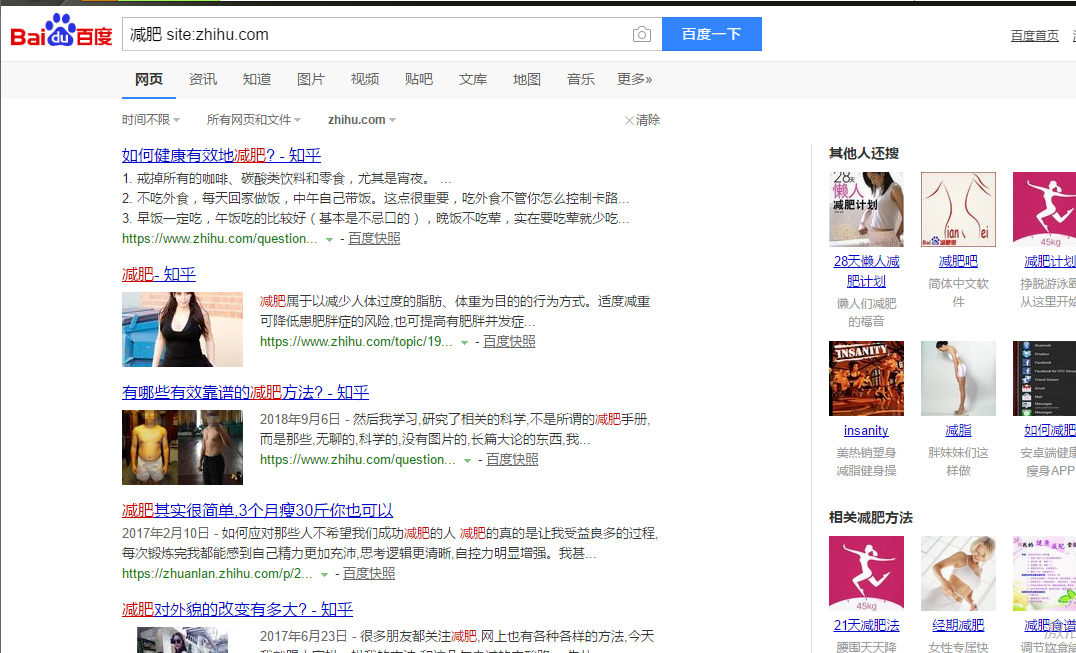1076x653 pixels.
Task: Open result 减肥对外貌的改变有多大? - 知乎
Action: (x=237, y=609)
